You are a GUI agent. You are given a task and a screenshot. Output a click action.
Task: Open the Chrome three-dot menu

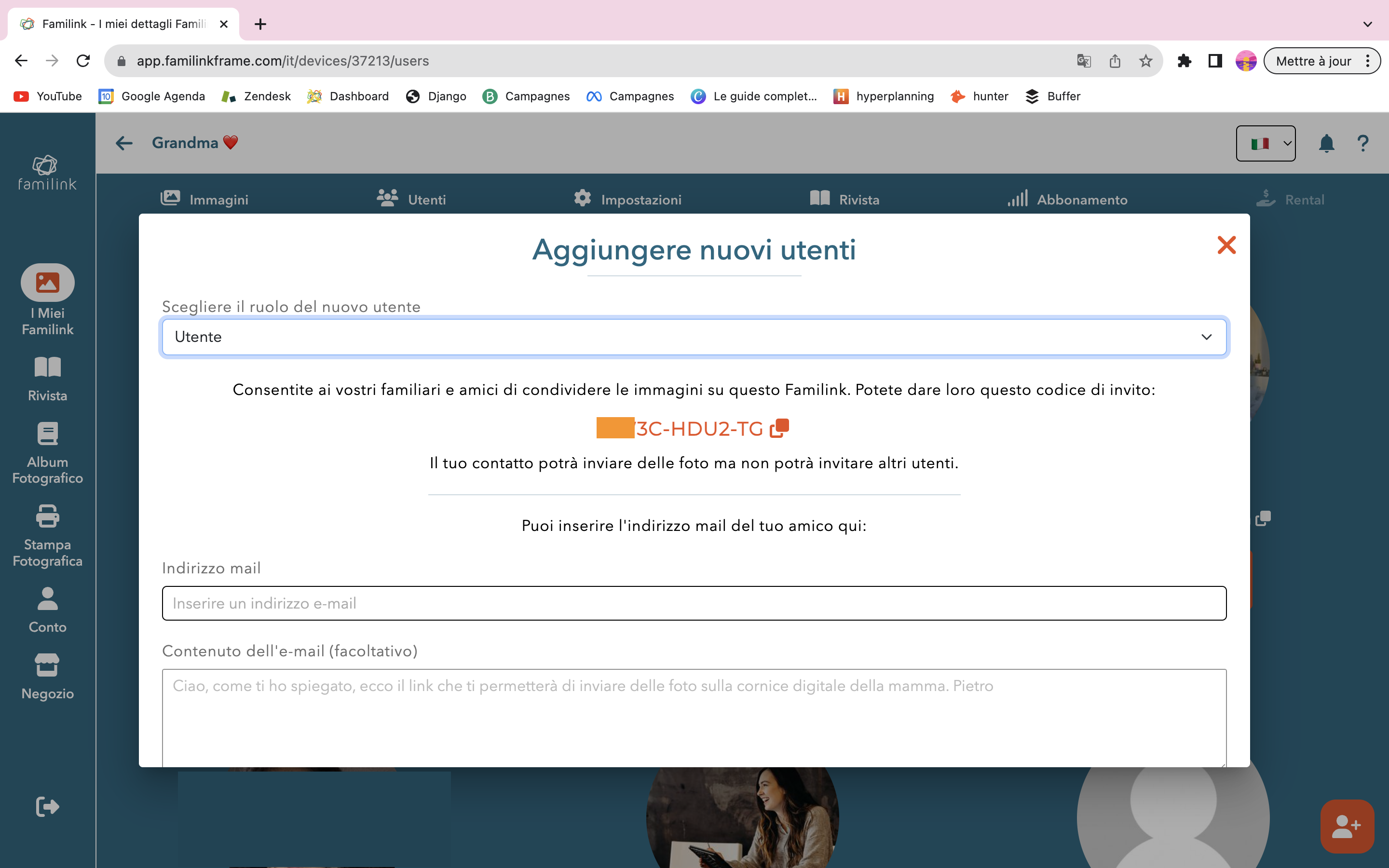click(x=1368, y=61)
